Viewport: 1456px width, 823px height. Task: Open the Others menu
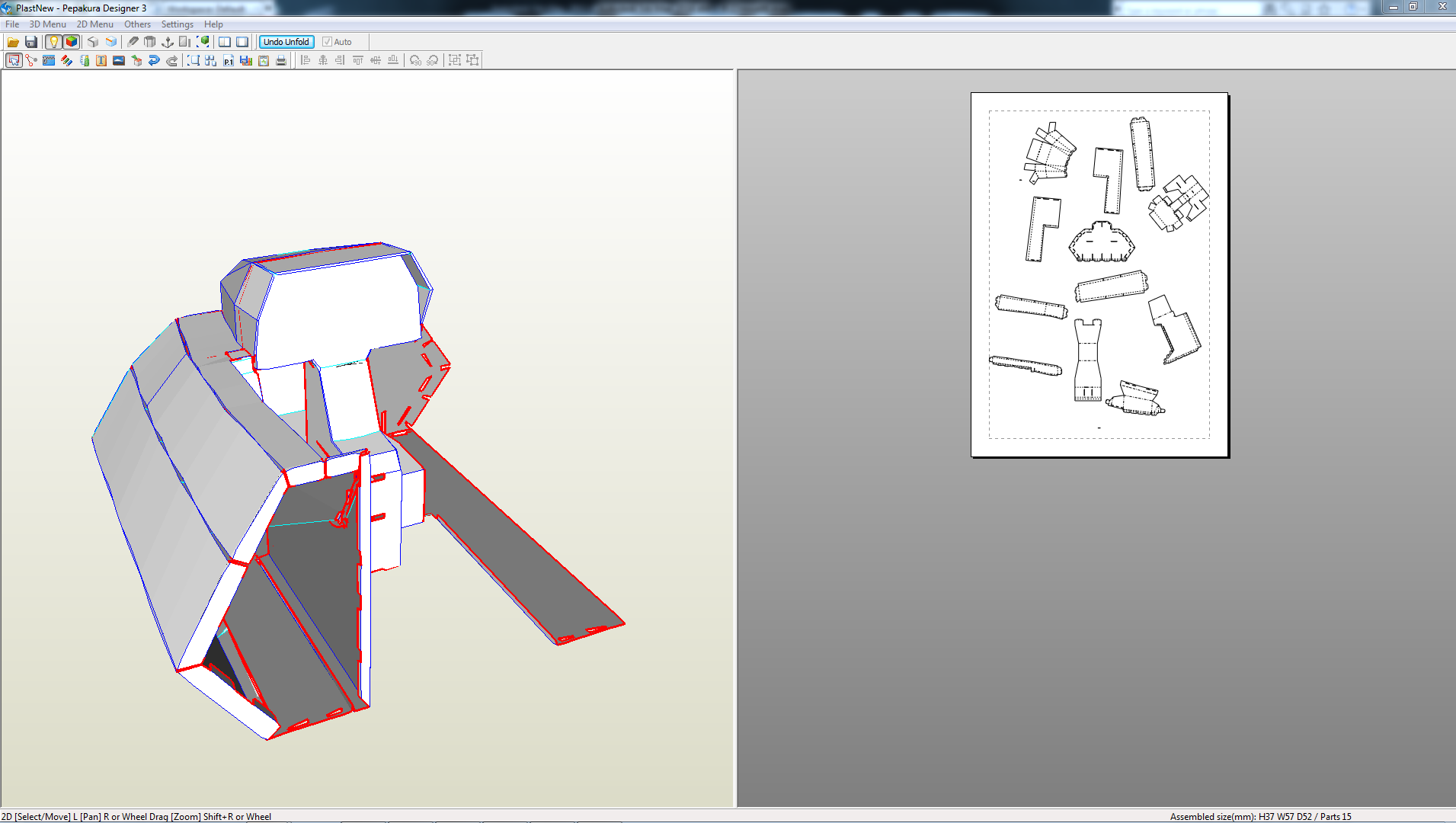(137, 24)
